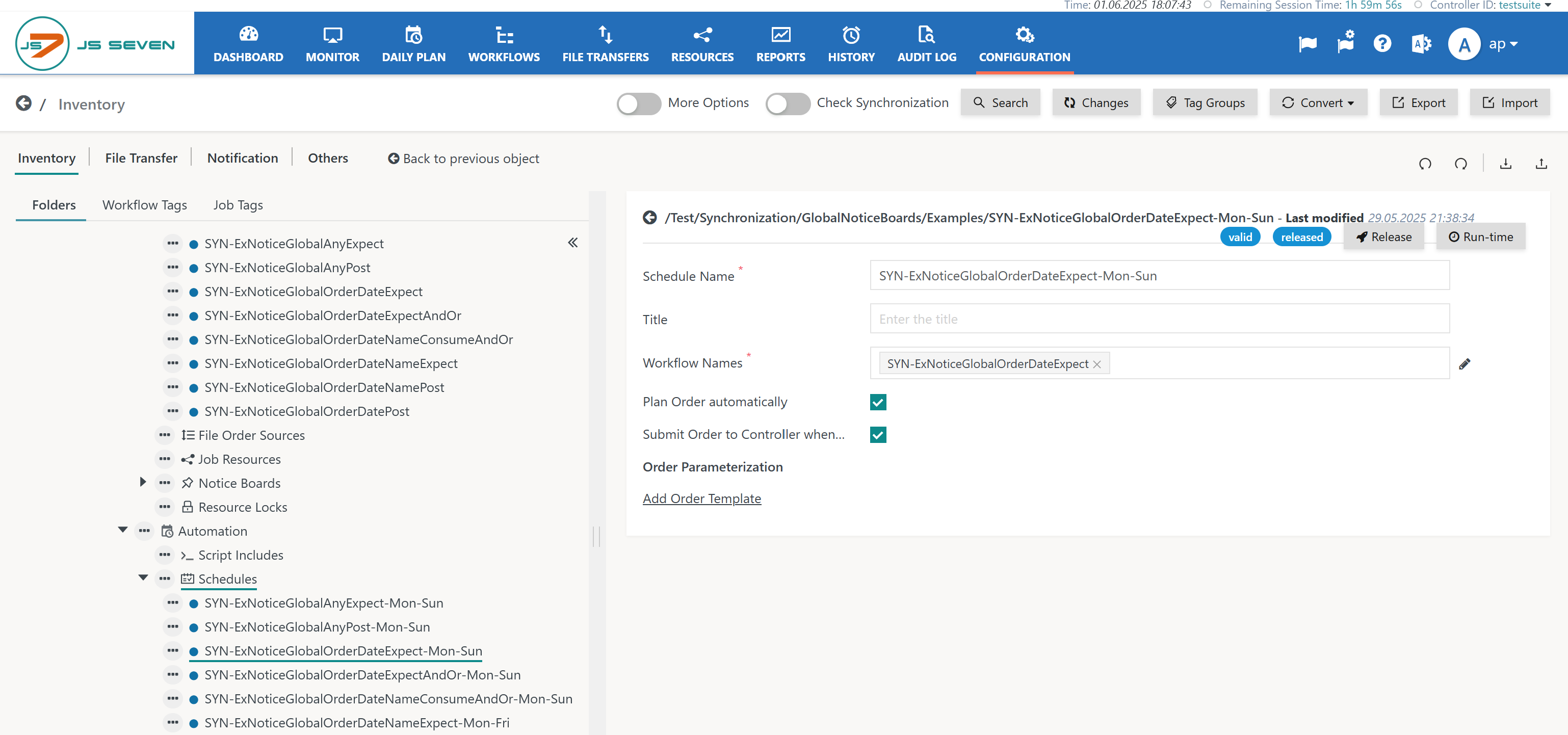Click the panel splitter handle
1568x735 pixels.
[x=596, y=536]
